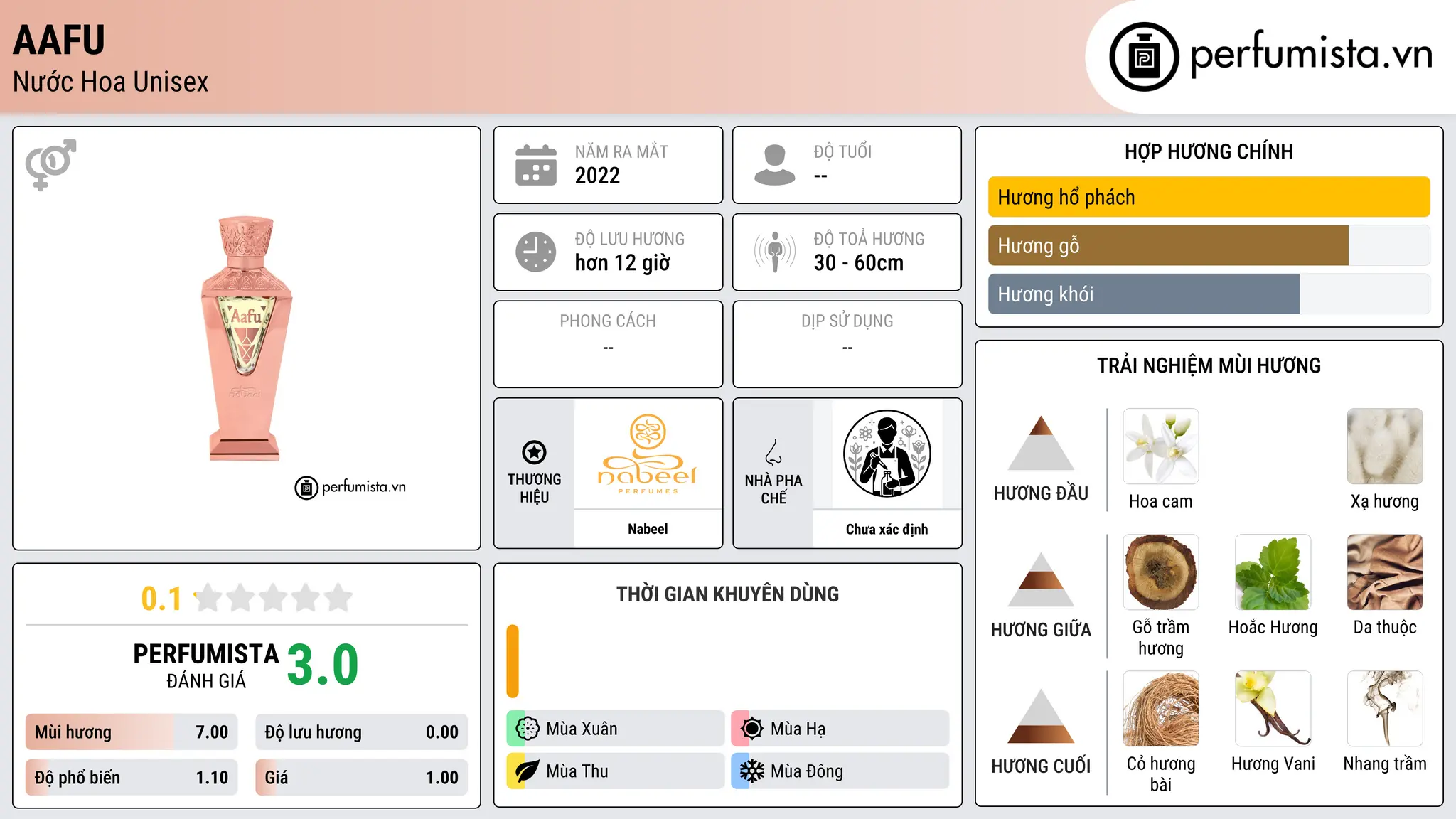Click the HƯƠNG GIỮA label
1456x819 pixels.
pyautogui.click(x=1041, y=630)
